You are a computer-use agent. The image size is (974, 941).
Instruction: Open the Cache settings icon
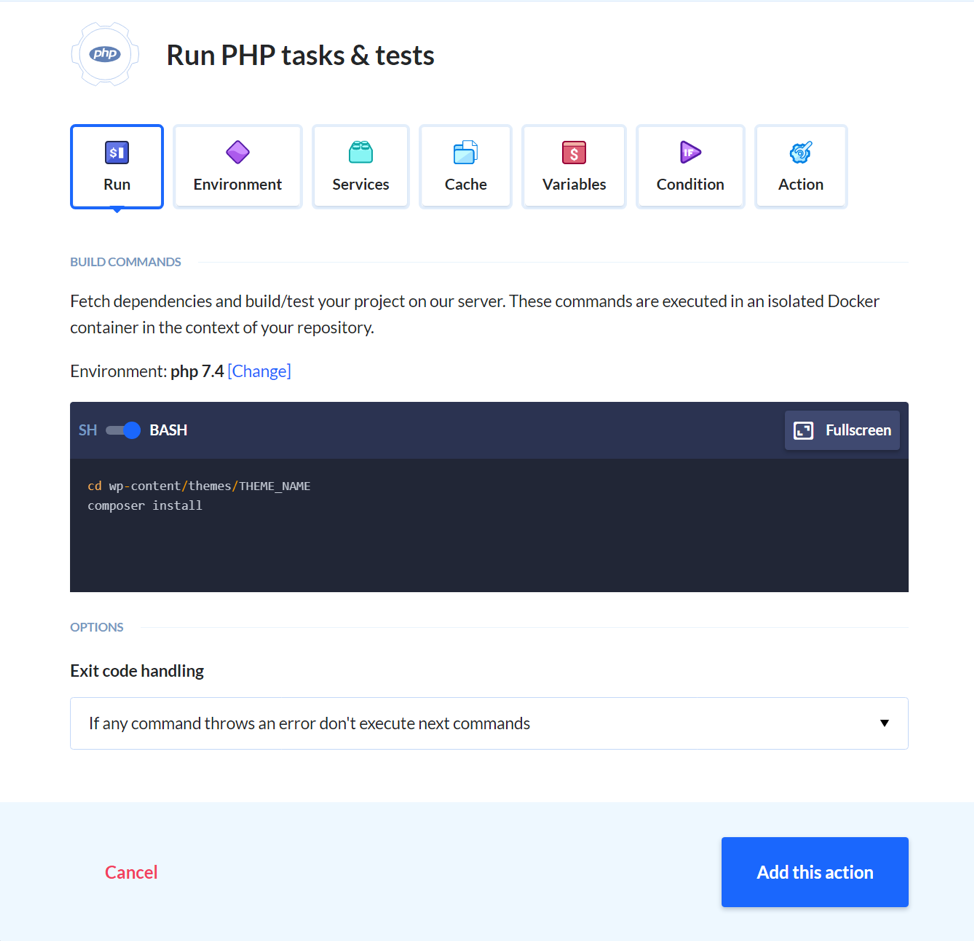tap(465, 151)
